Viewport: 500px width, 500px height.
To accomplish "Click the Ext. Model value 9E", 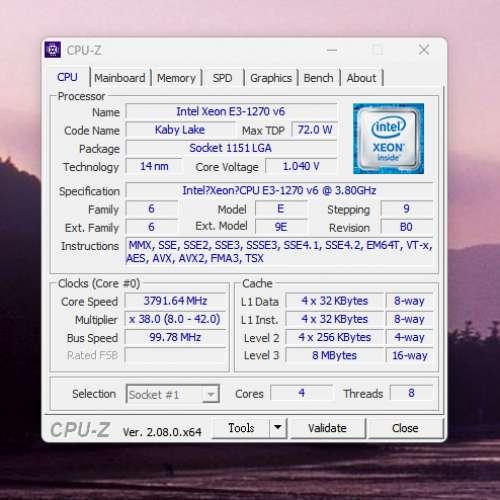I will (x=281, y=227).
